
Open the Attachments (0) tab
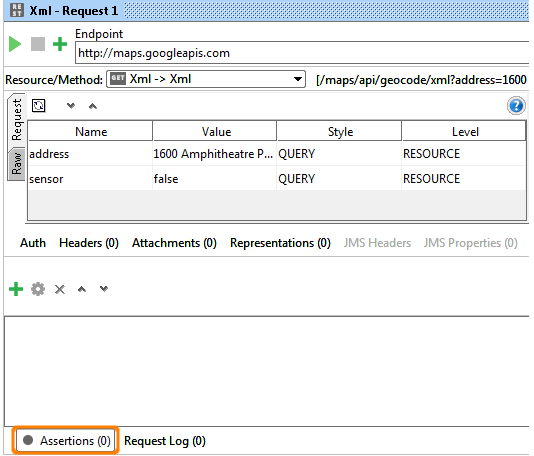pos(174,243)
